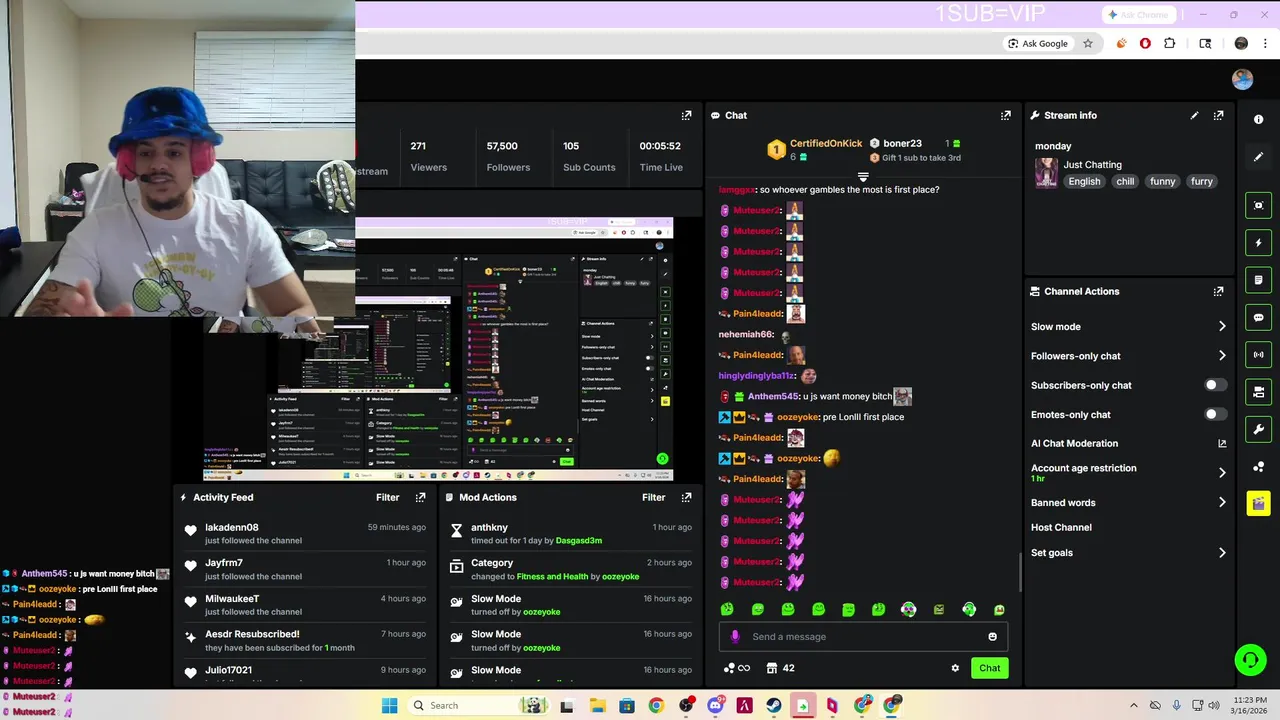Focus the Send a message field
This screenshot has width=1280, height=720.
pos(863,637)
